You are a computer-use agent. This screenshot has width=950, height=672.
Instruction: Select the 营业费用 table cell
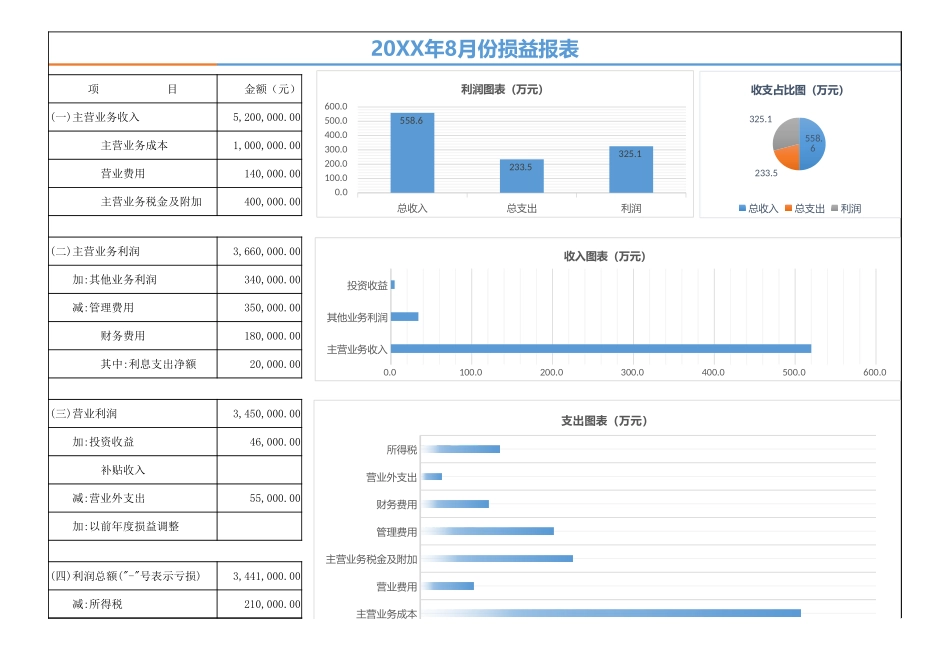pos(133,173)
